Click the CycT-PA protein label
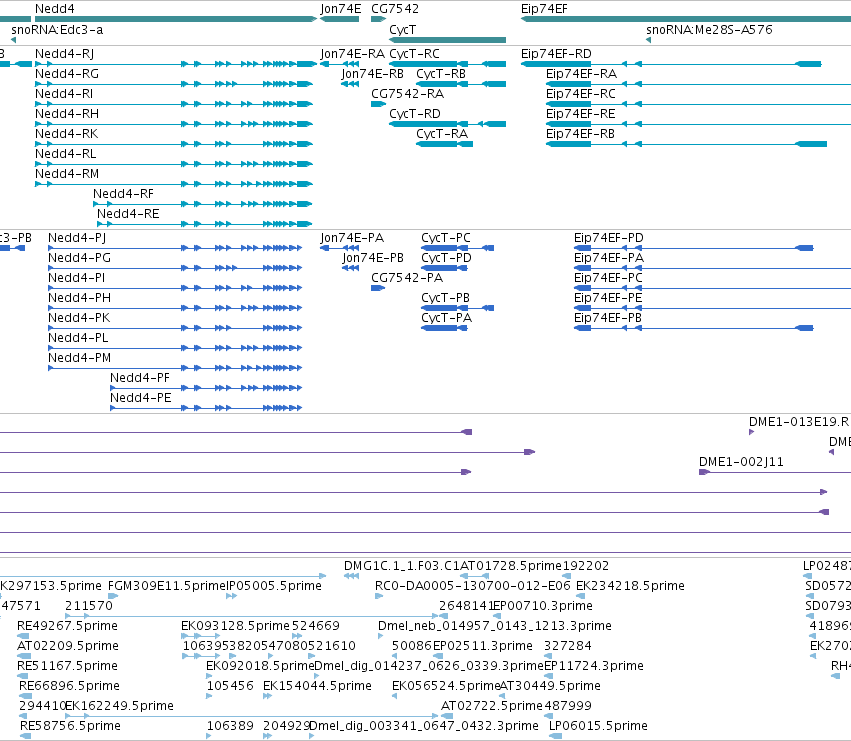The image size is (851, 741). 447,318
